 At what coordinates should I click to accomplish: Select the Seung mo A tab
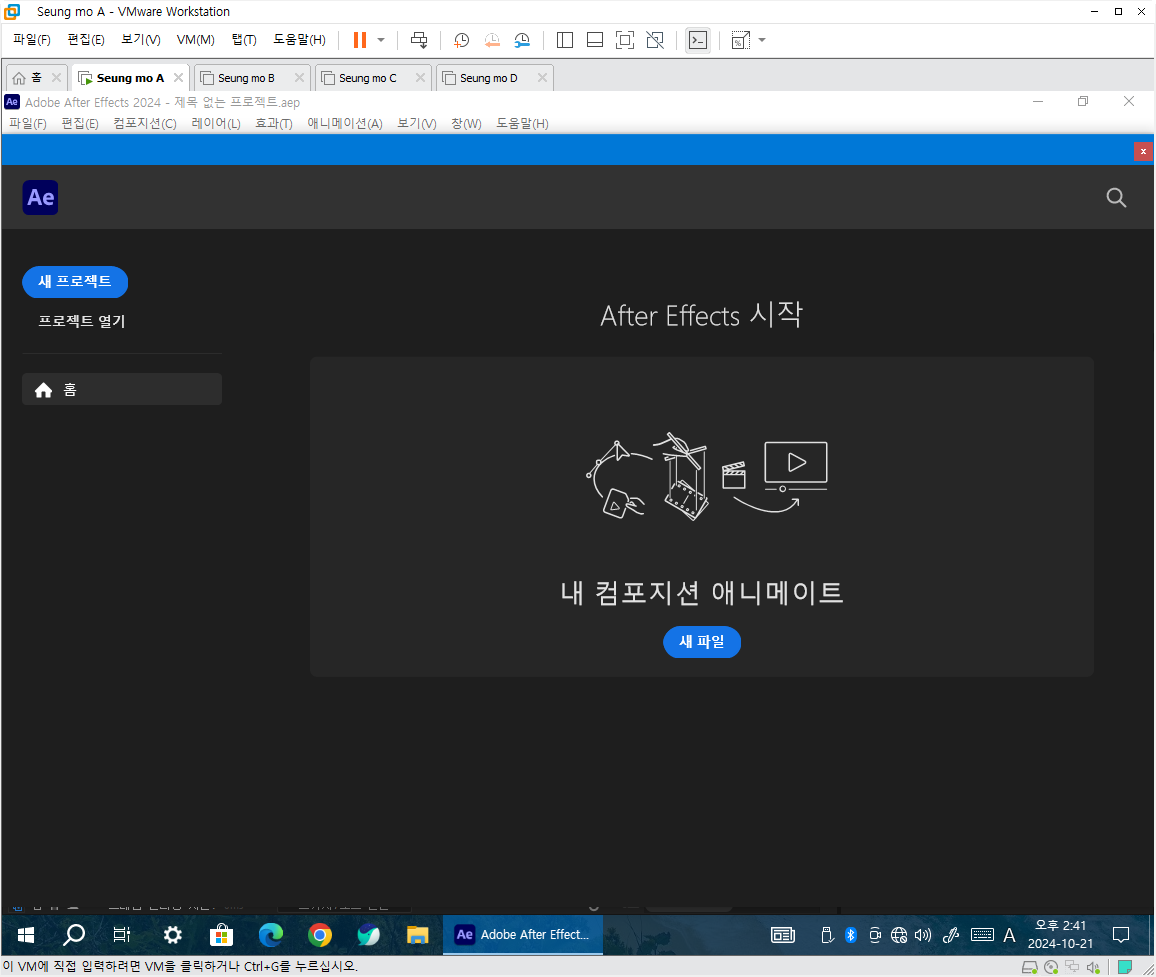[x=130, y=77]
